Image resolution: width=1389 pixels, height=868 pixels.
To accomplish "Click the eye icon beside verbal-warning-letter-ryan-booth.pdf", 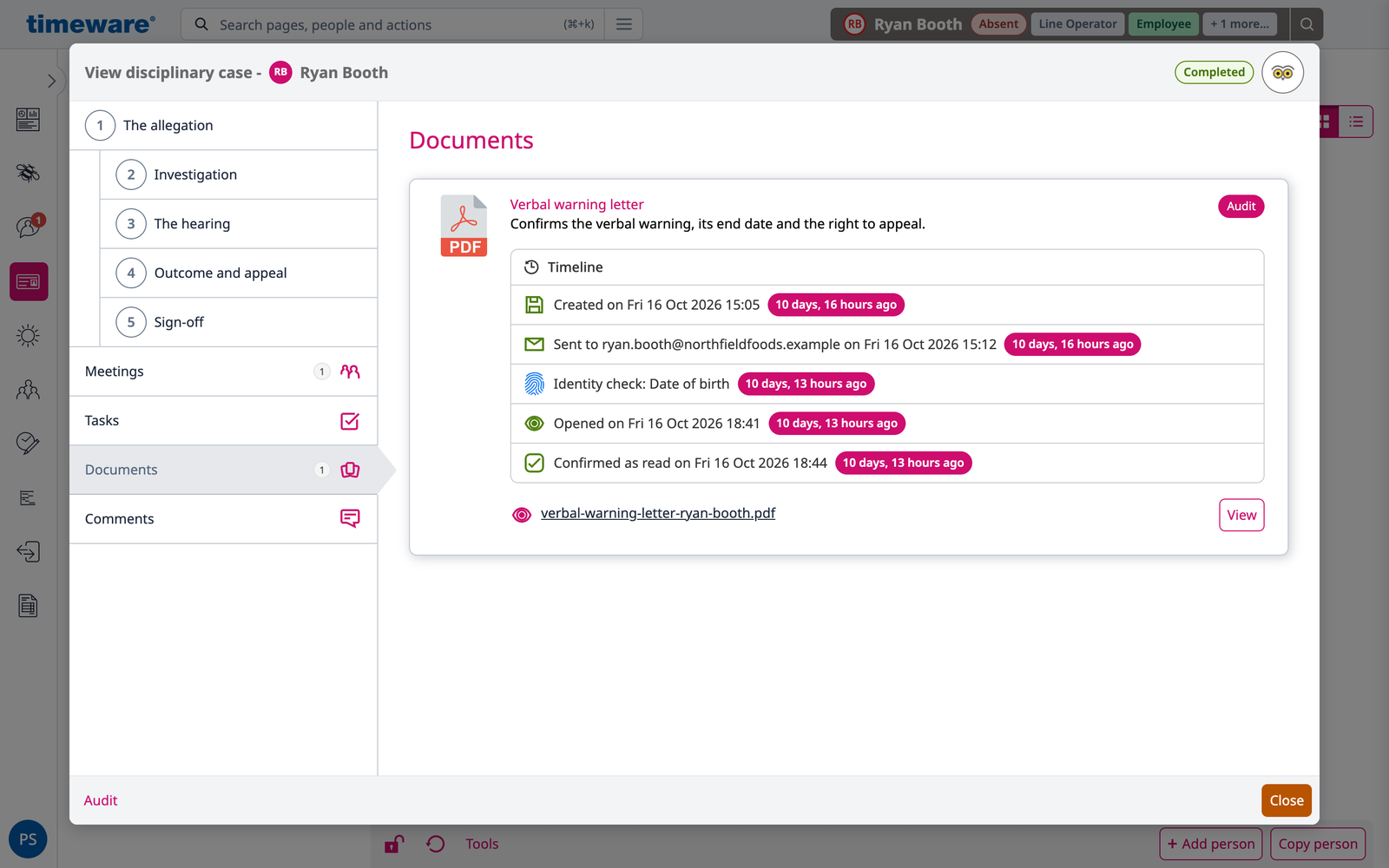I will (x=522, y=515).
